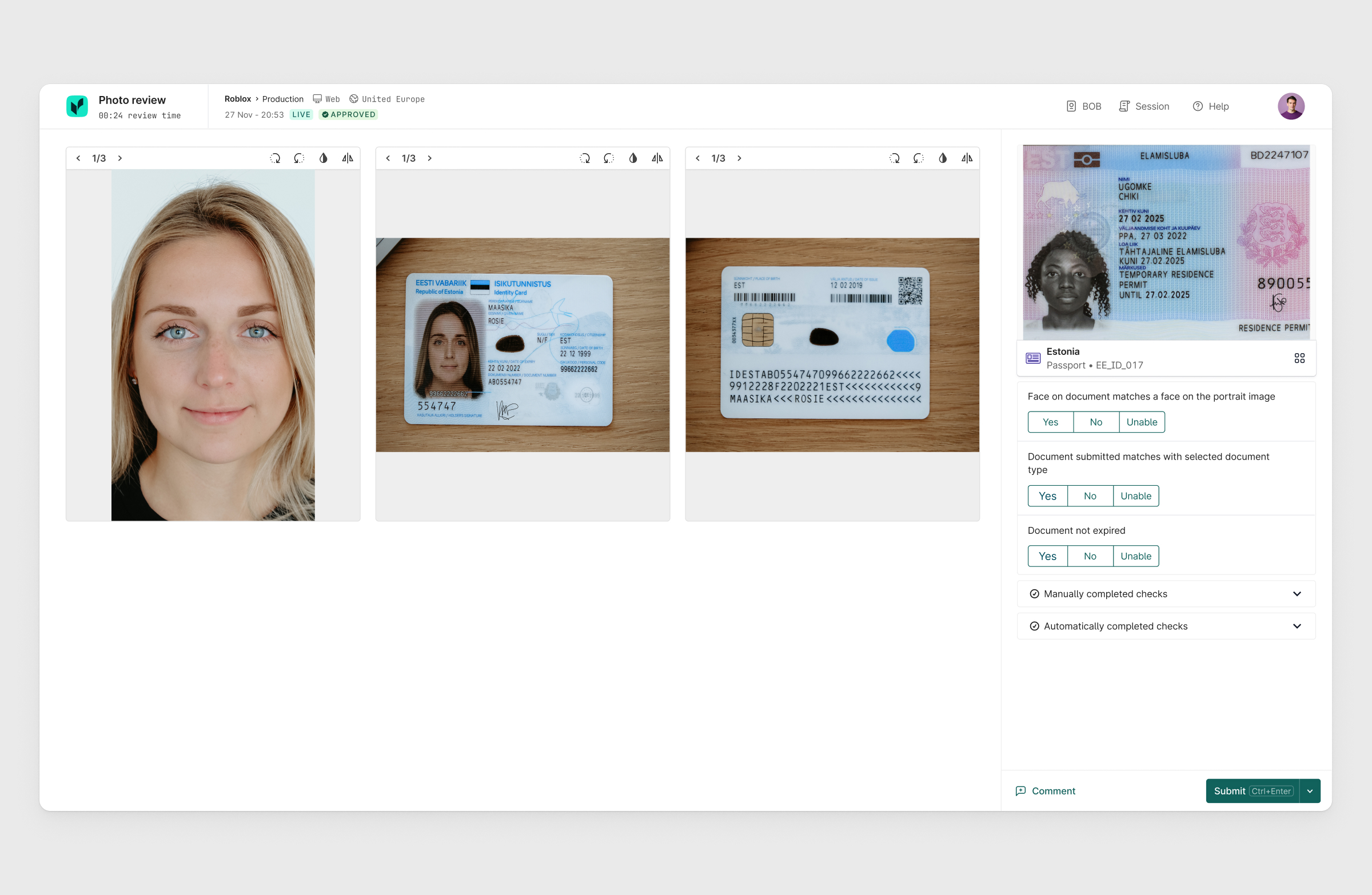Rotate ID back image clockwise
The width and height of the screenshot is (1372, 895).
tap(894, 158)
